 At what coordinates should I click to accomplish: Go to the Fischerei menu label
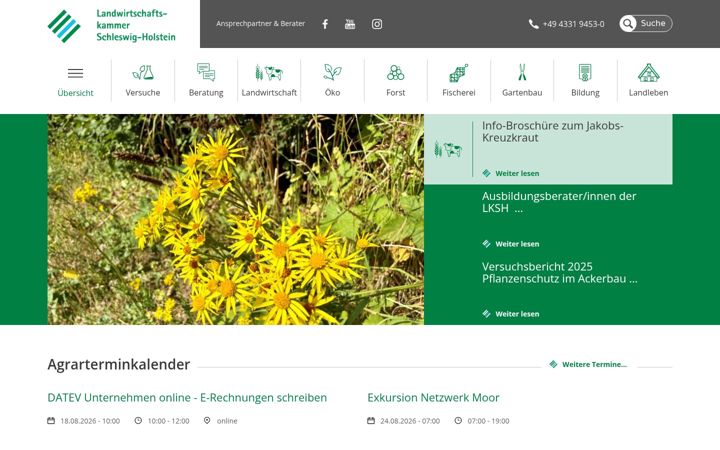pos(459,93)
